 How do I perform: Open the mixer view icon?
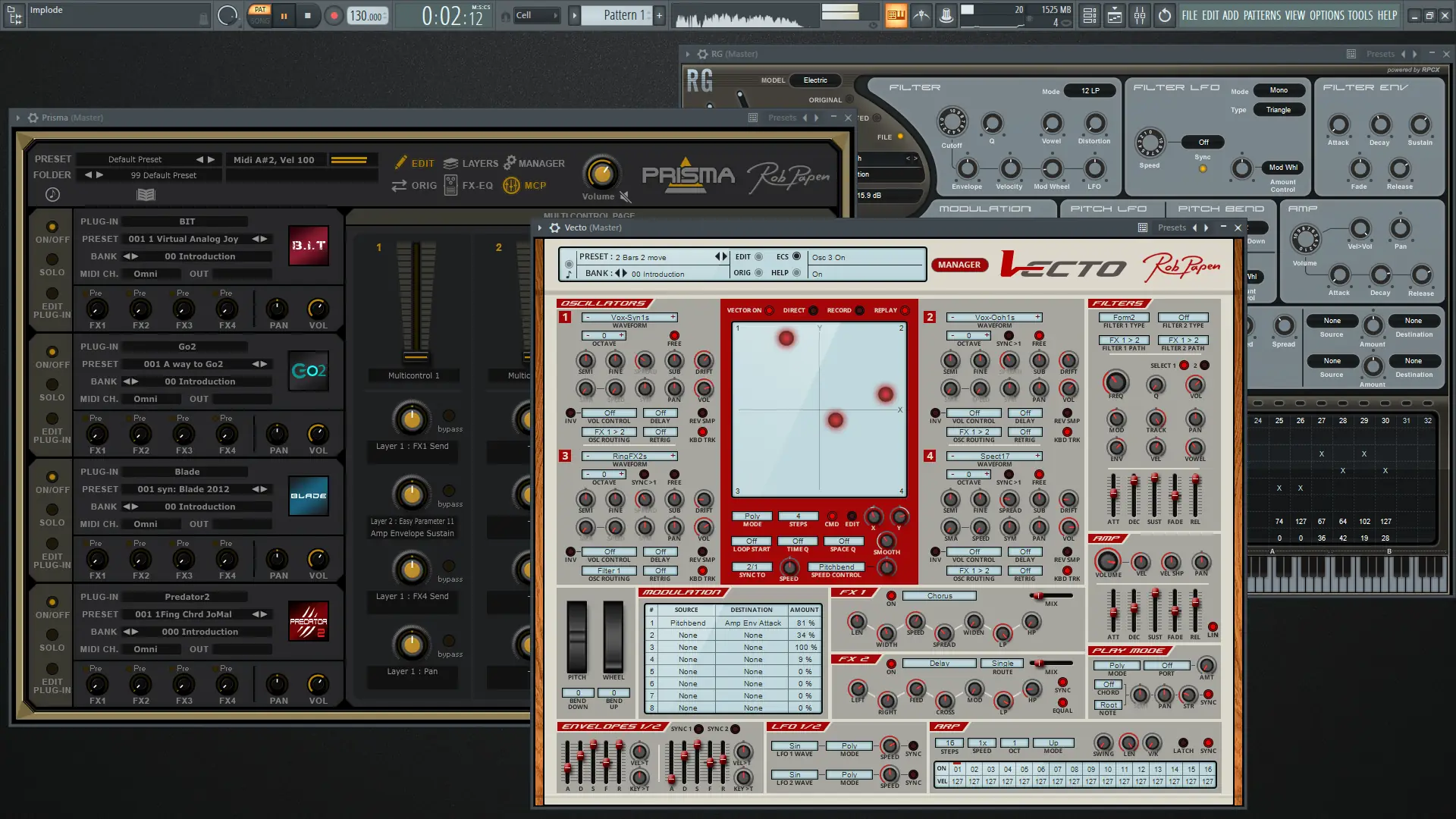pyautogui.click(x=1139, y=15)
